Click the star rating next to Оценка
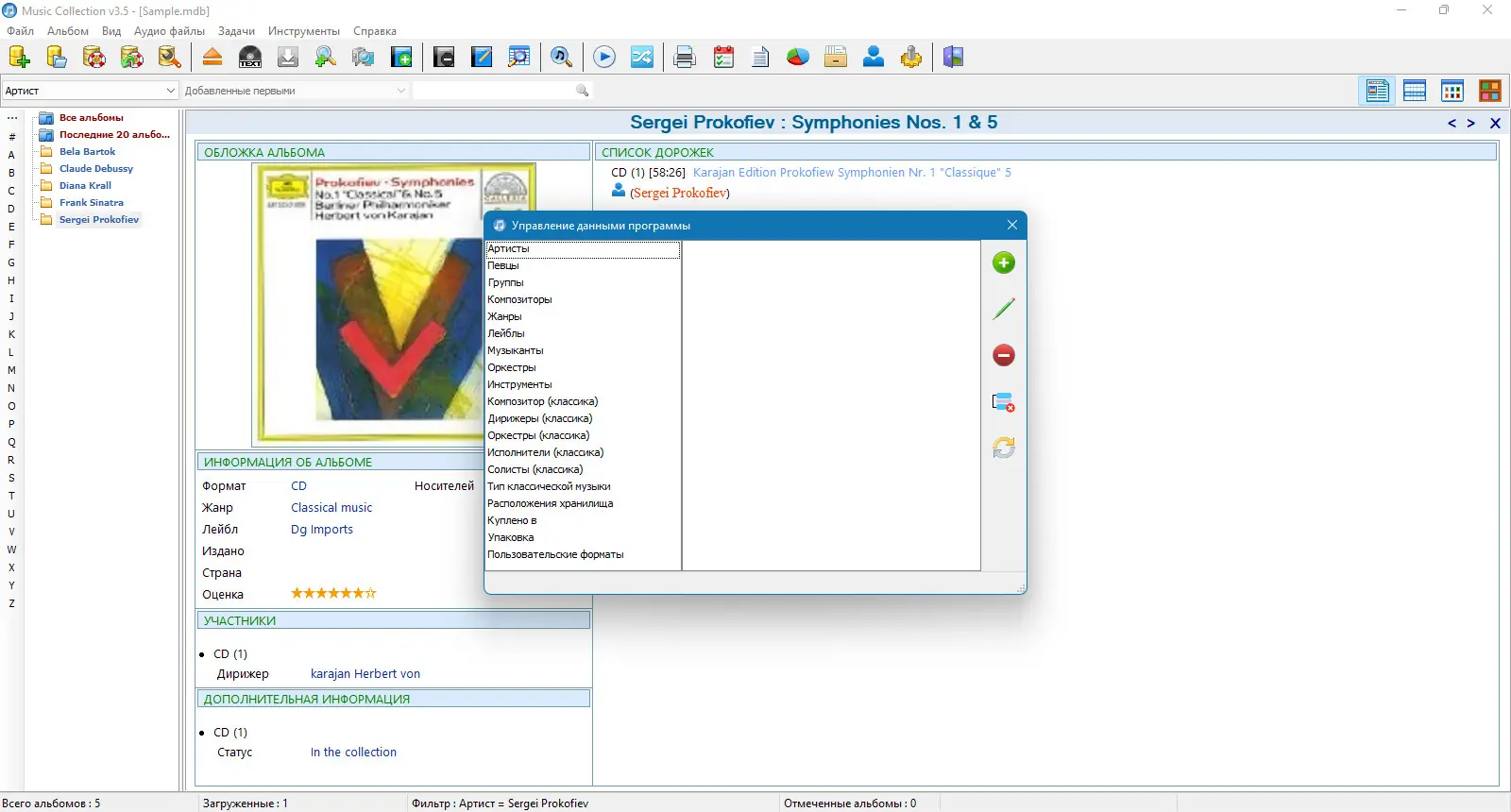1511x812 pixels. coord(333,594)
